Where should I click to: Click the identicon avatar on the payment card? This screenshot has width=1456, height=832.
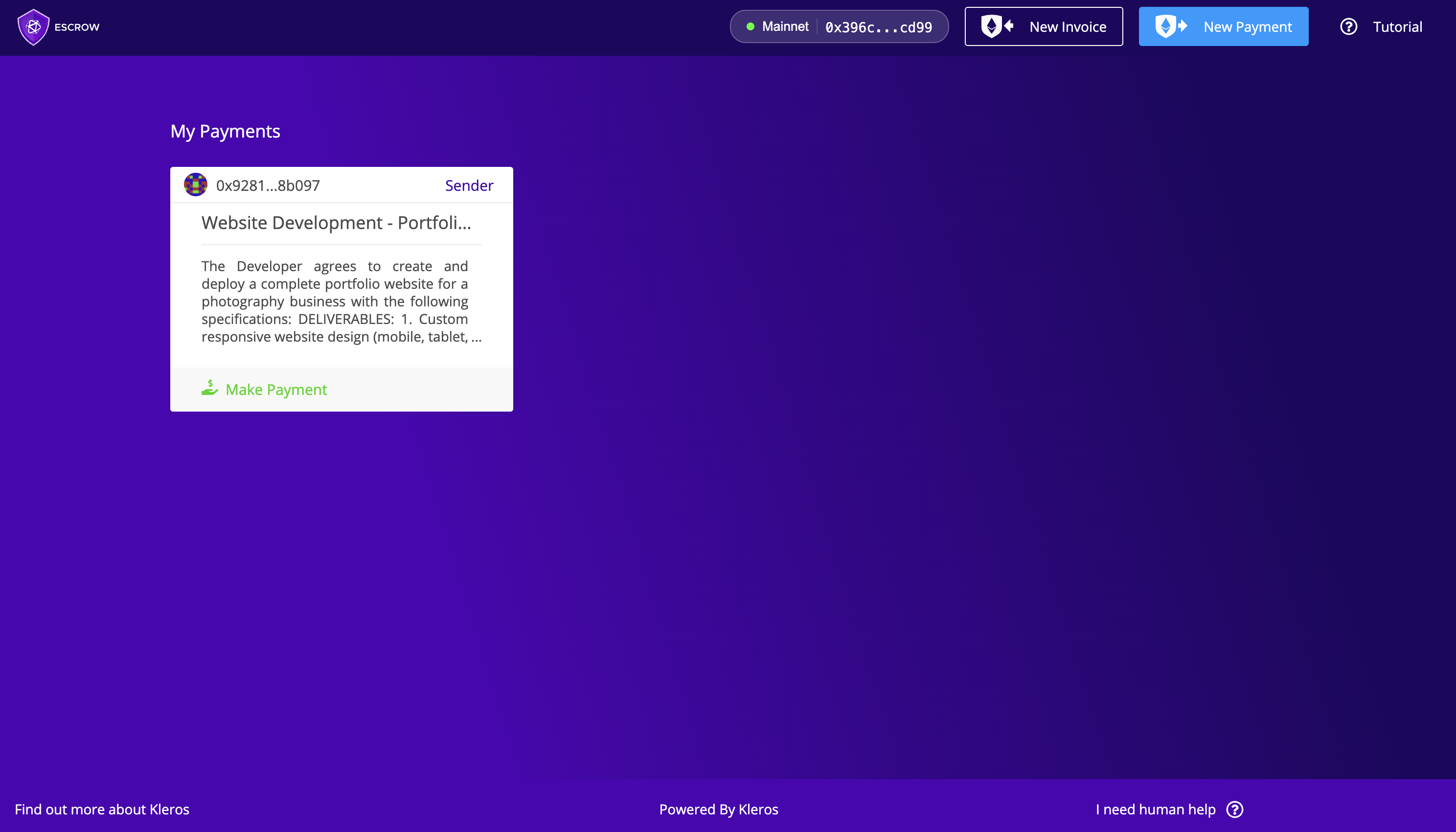195,185
